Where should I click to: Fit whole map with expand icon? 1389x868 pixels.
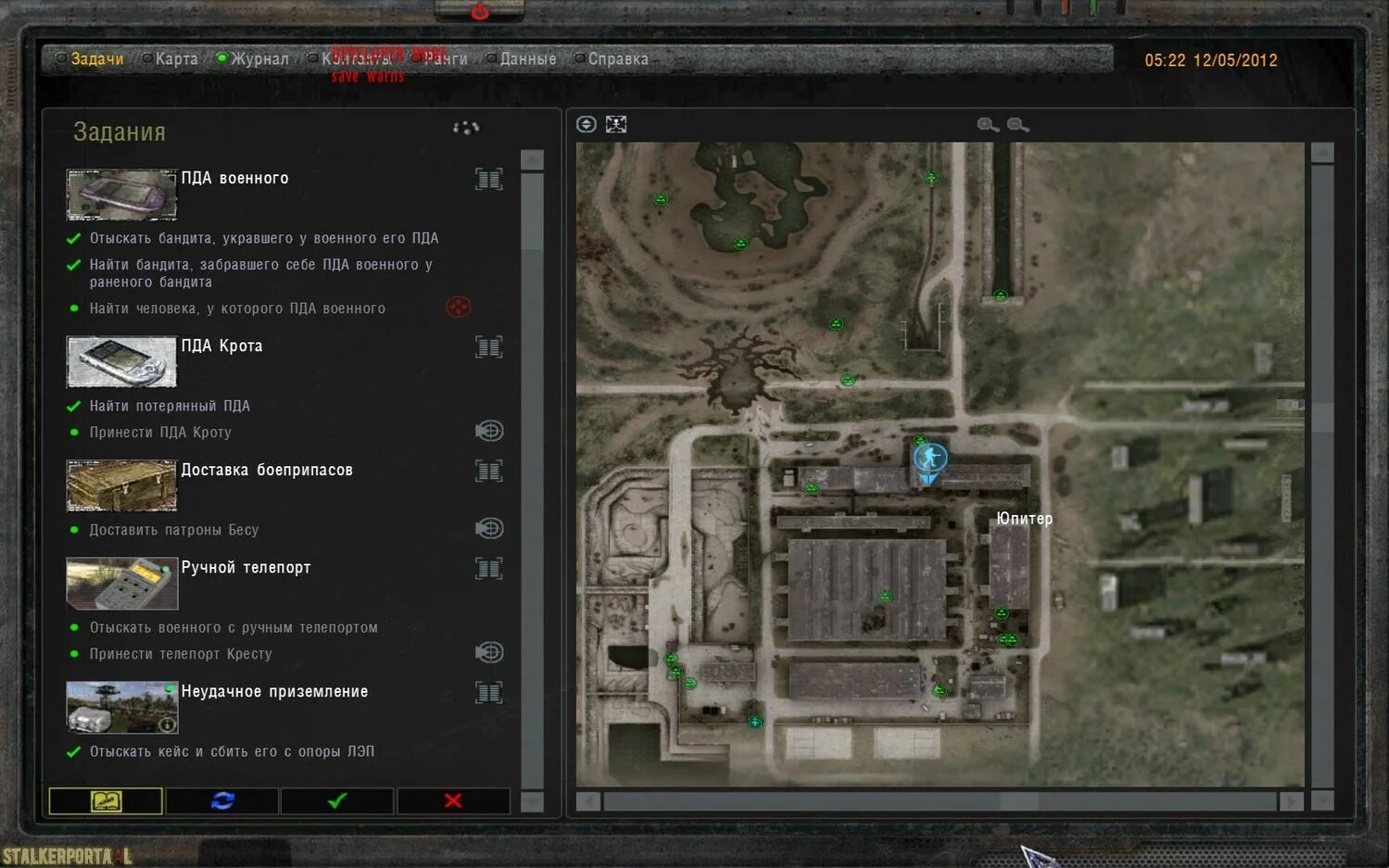pyautogui.click(x=616, y=124)
